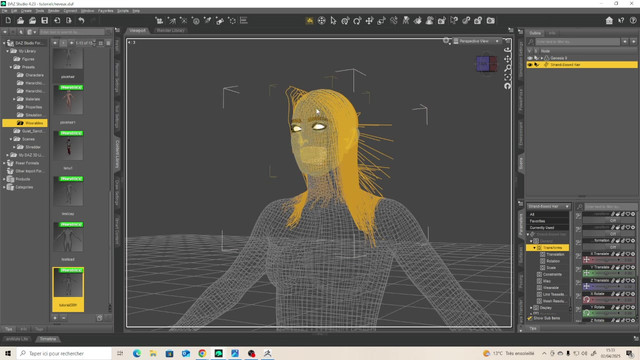Select the Rotate tool icon
The image size is (640, 360).
(x=357, y=20)
